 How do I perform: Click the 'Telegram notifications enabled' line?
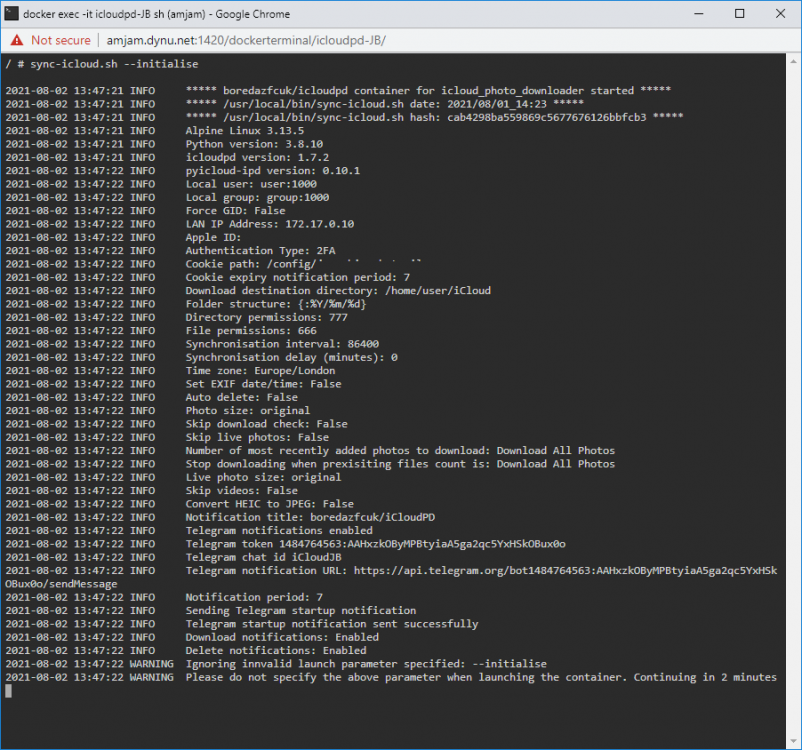(x=279, y=530)
